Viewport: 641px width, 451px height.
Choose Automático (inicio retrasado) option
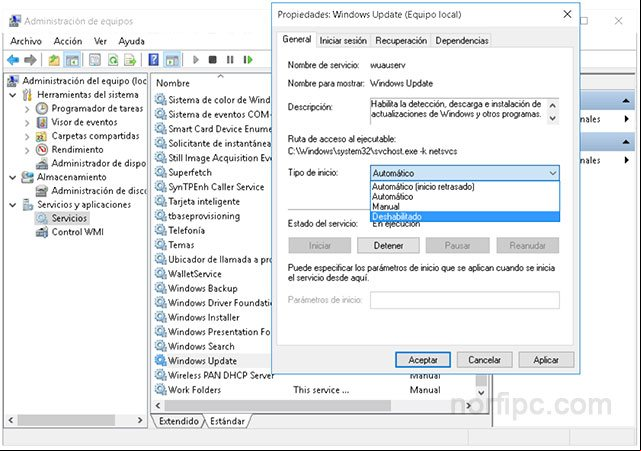(464, 186)
